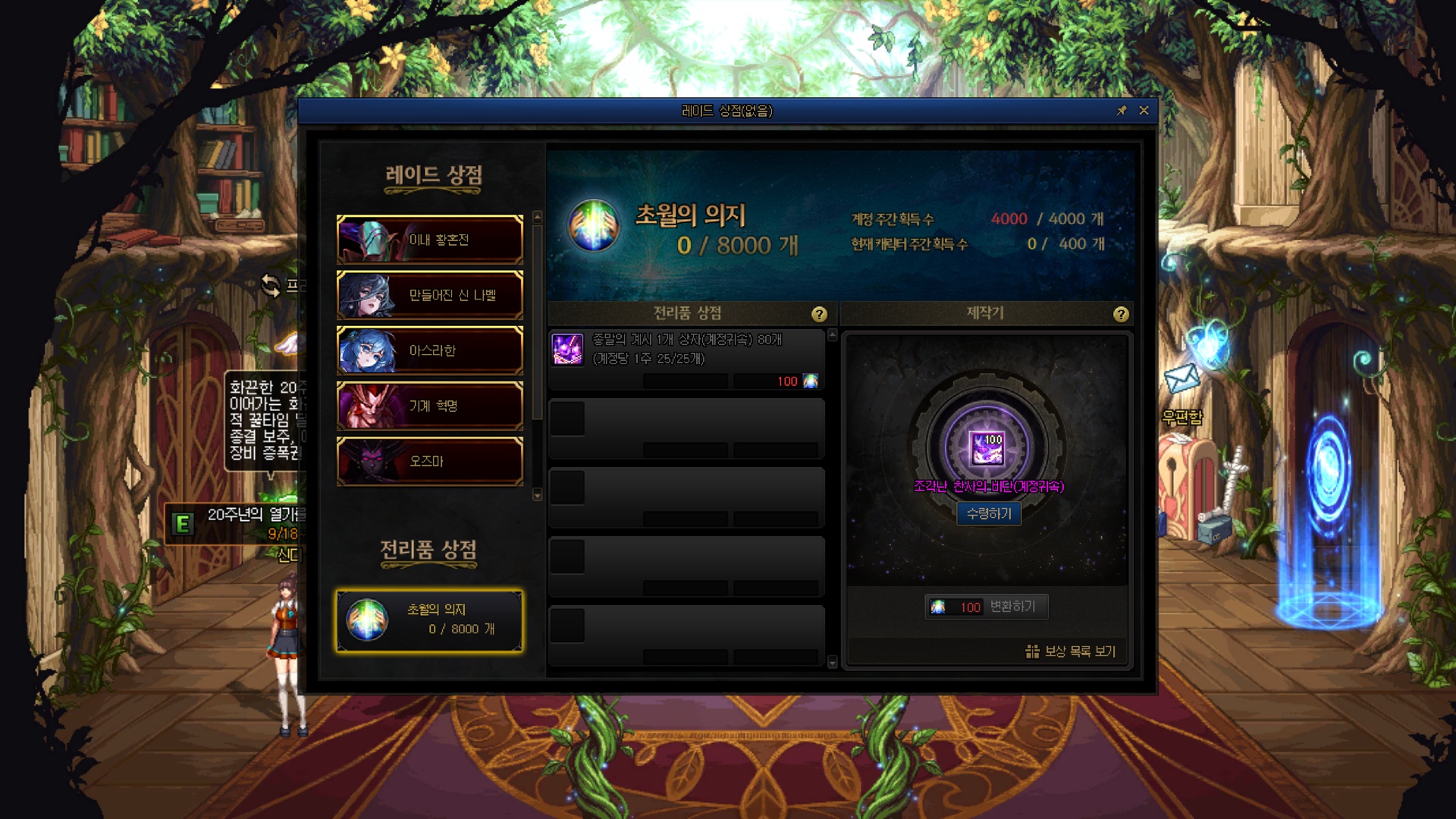Select the 오즈마 raid entry
Screen dimensions: 1456x819
point(430,461)
